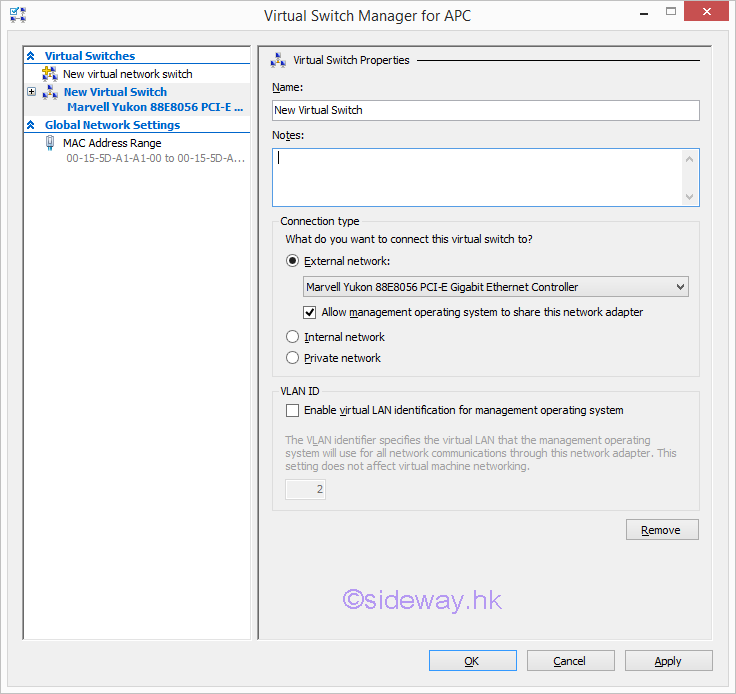
Task: Click the Virtual Switch Manager title bar icon
Action: (18, 15)
